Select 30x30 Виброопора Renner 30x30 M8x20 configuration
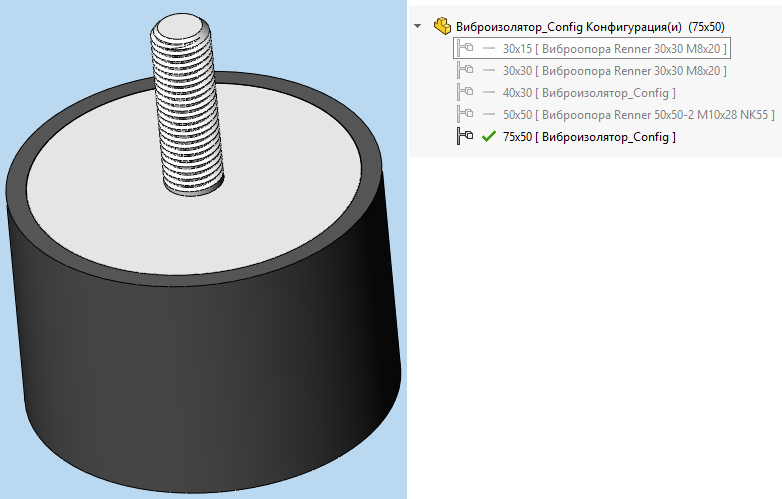This screenshot has width=782, height=499. point(615,71)
